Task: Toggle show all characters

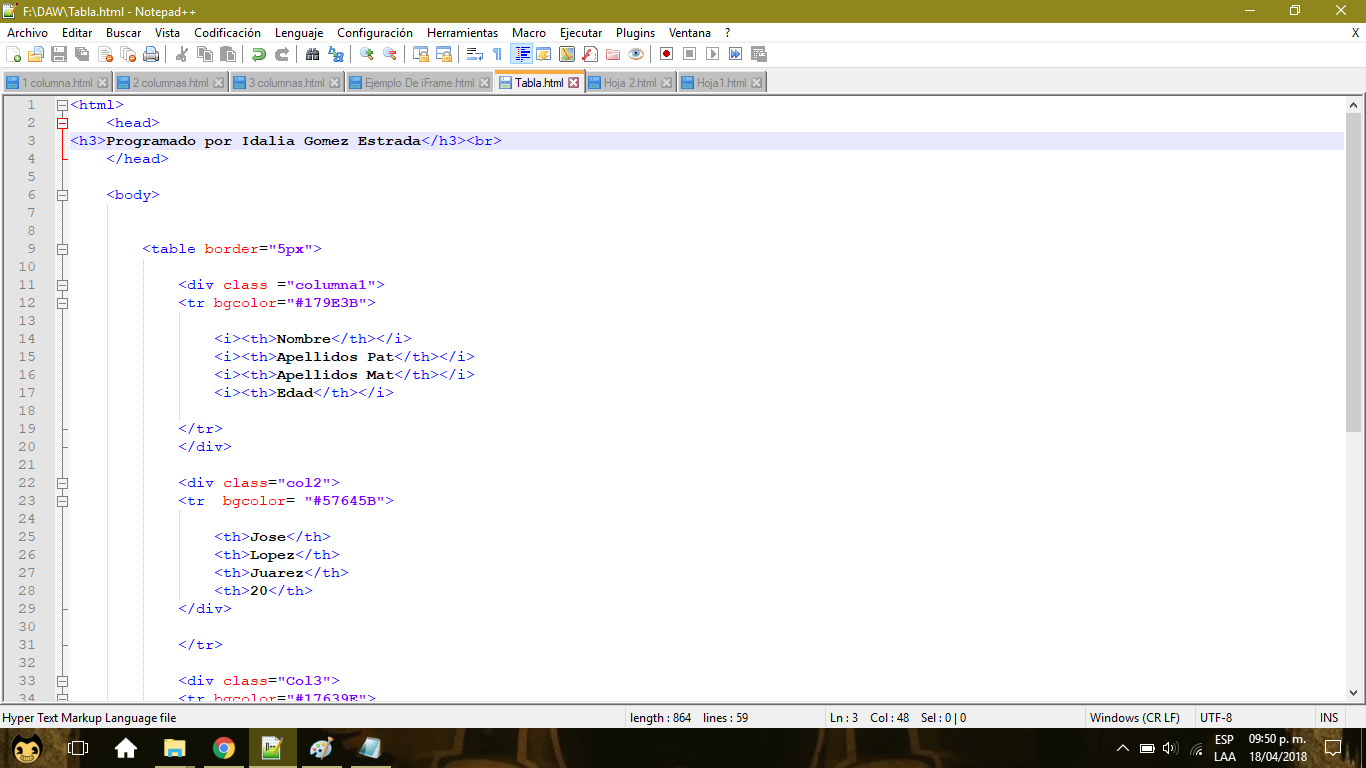Action: click(495, 53)
